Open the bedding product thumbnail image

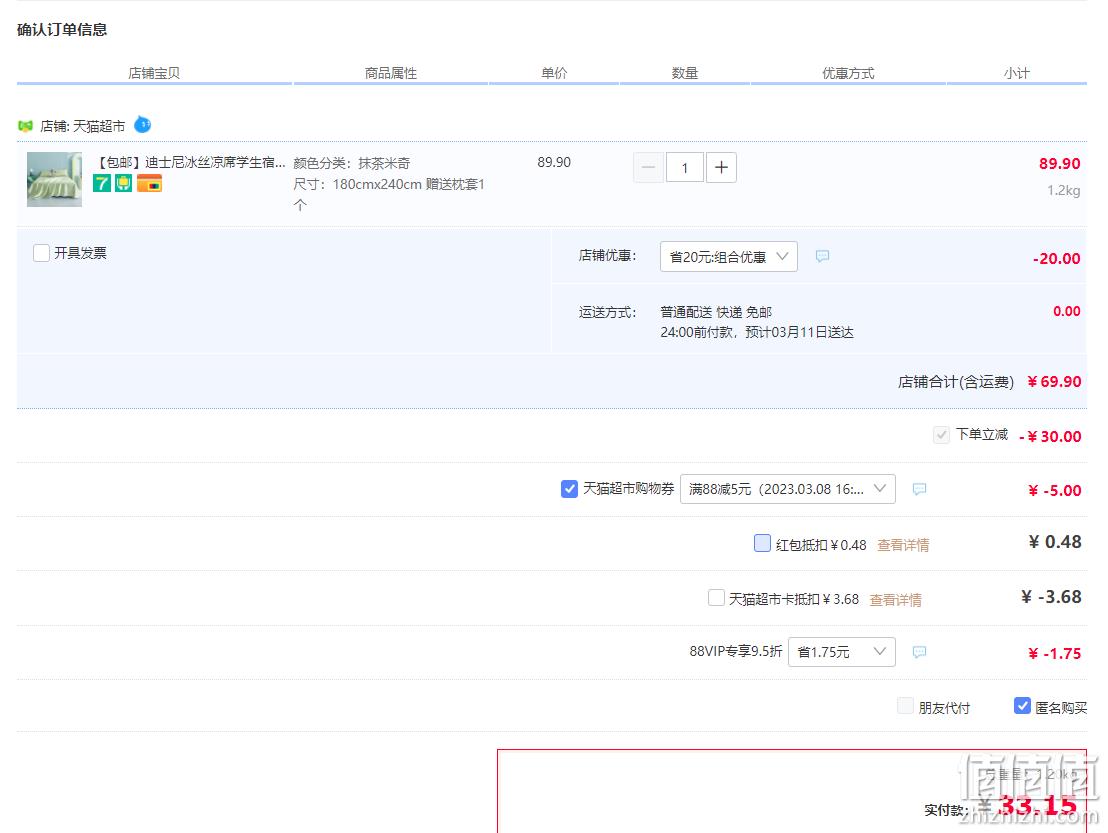[x=54, y=179]
